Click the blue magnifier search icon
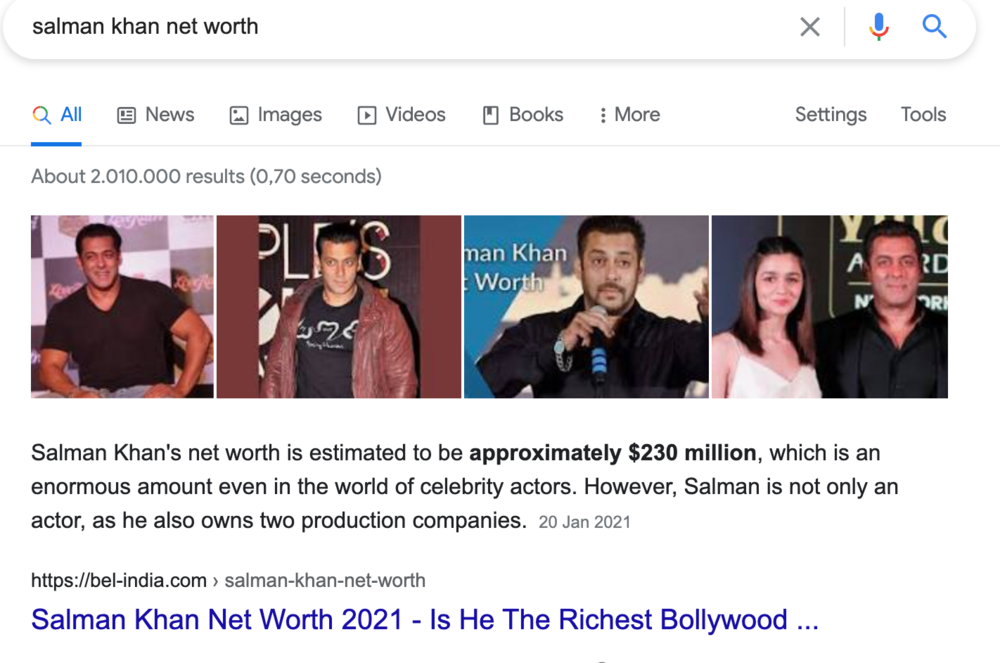The width and height of the screenshot is (1000, 663). point(934,26)
